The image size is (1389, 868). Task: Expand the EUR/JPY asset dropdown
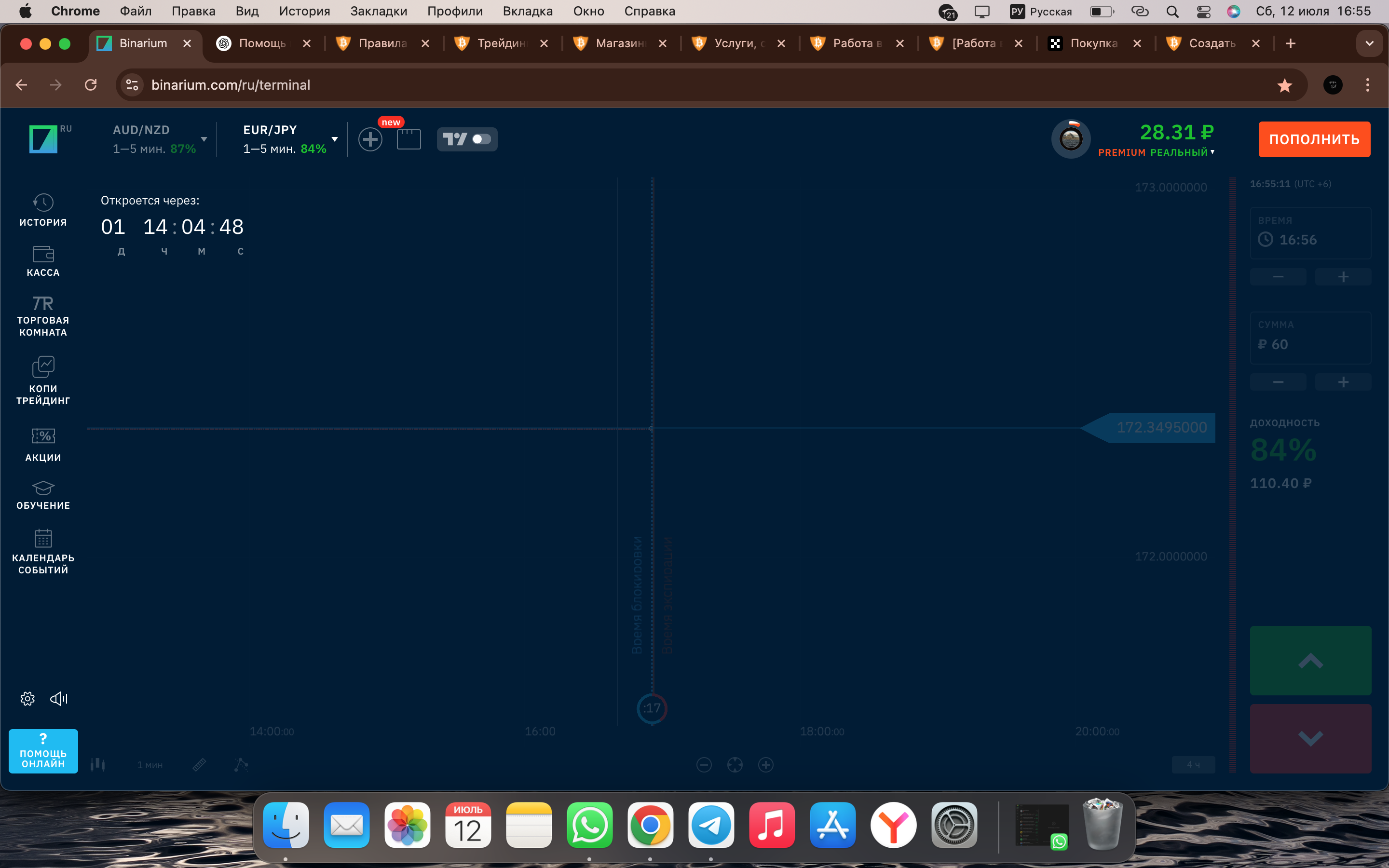pyautogui.click(x=335, y=139)
